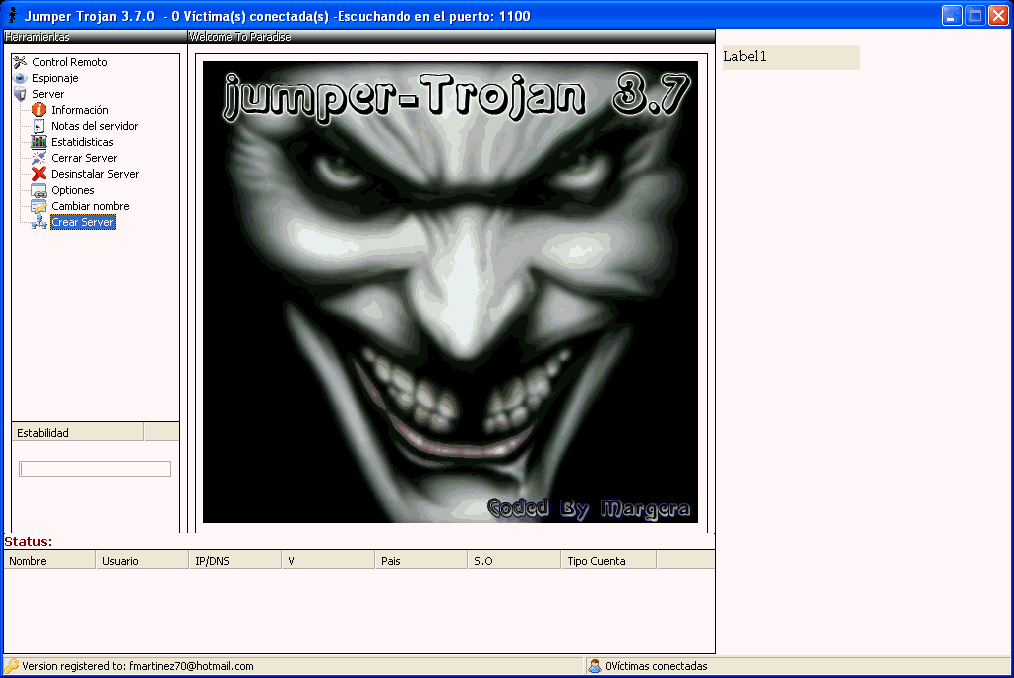Open Notas del servidor note icon

click(37, 126)
